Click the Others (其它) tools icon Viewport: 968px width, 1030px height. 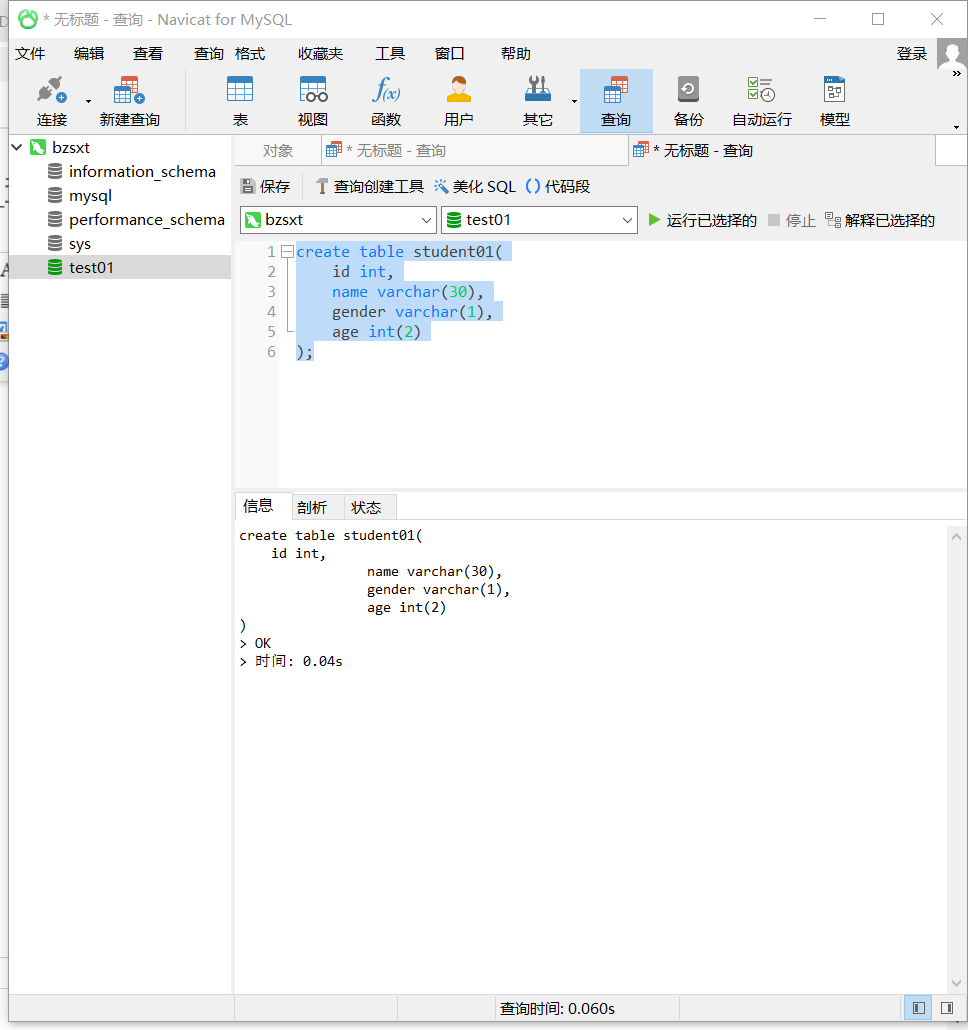(x=537, y=90)
